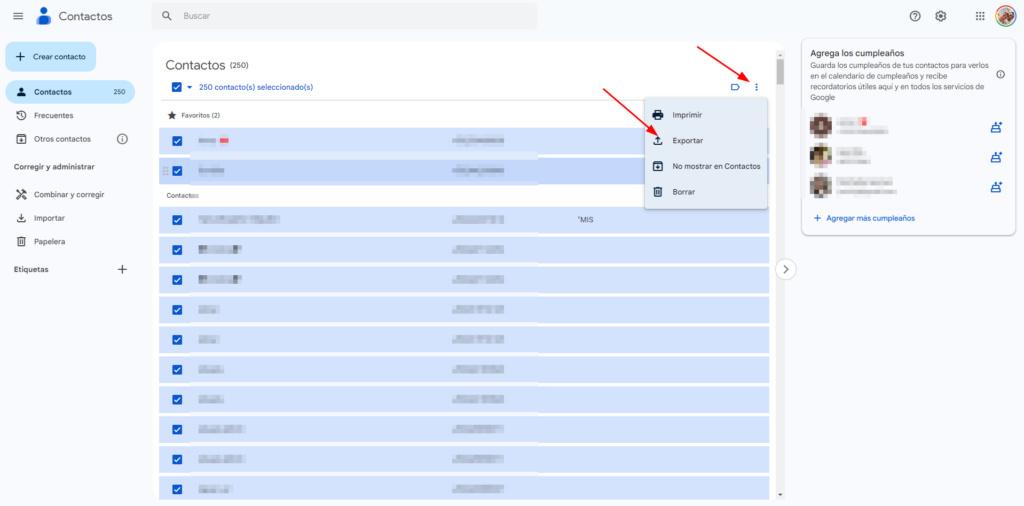
Task: Choose Exportar from the context menu
Action: coord(687,141)
